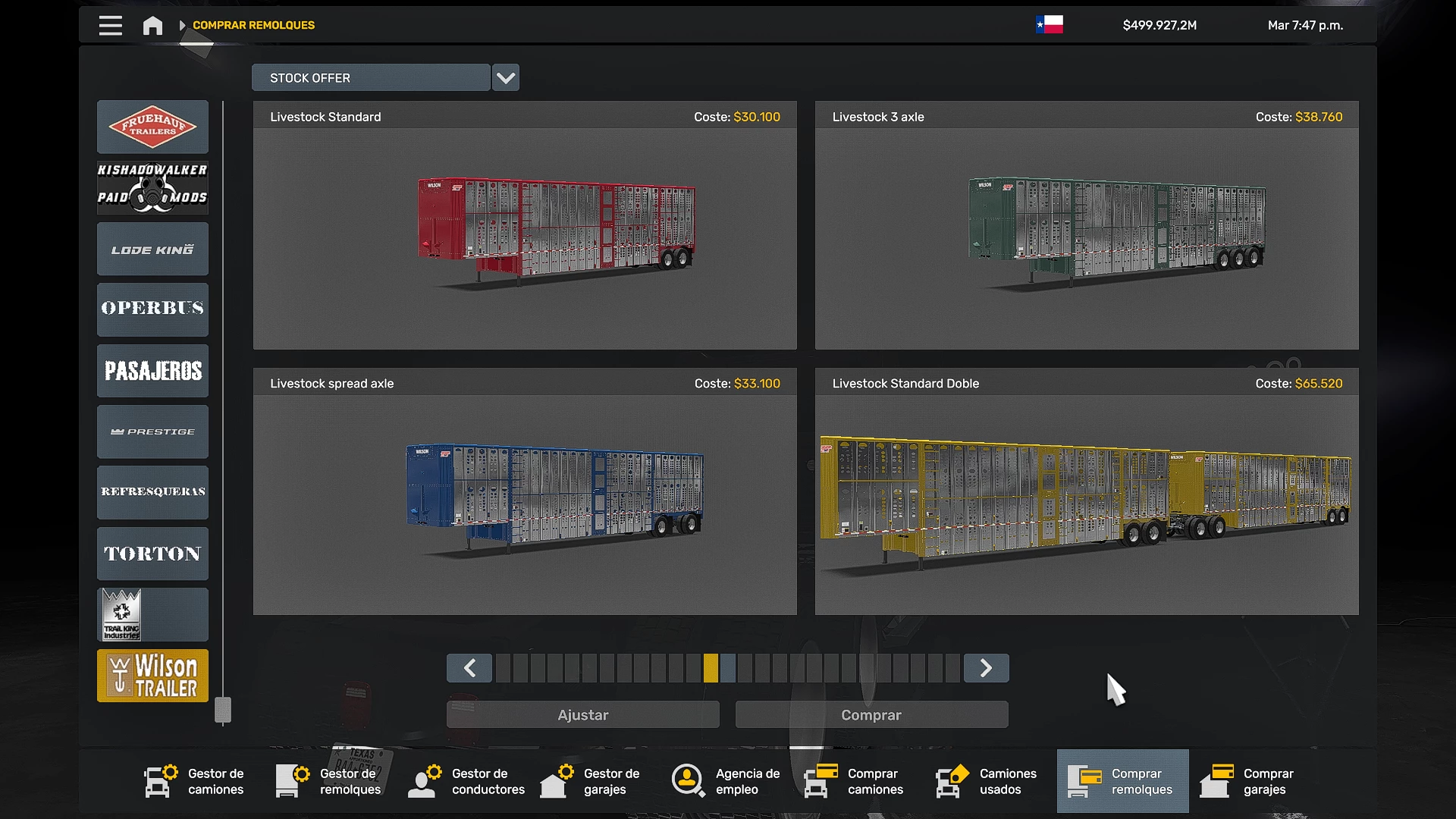Screen dimensions: 1456x819
Task: Go to the previous page arrow
Action: pyautogui.click(x=469, y=668)
